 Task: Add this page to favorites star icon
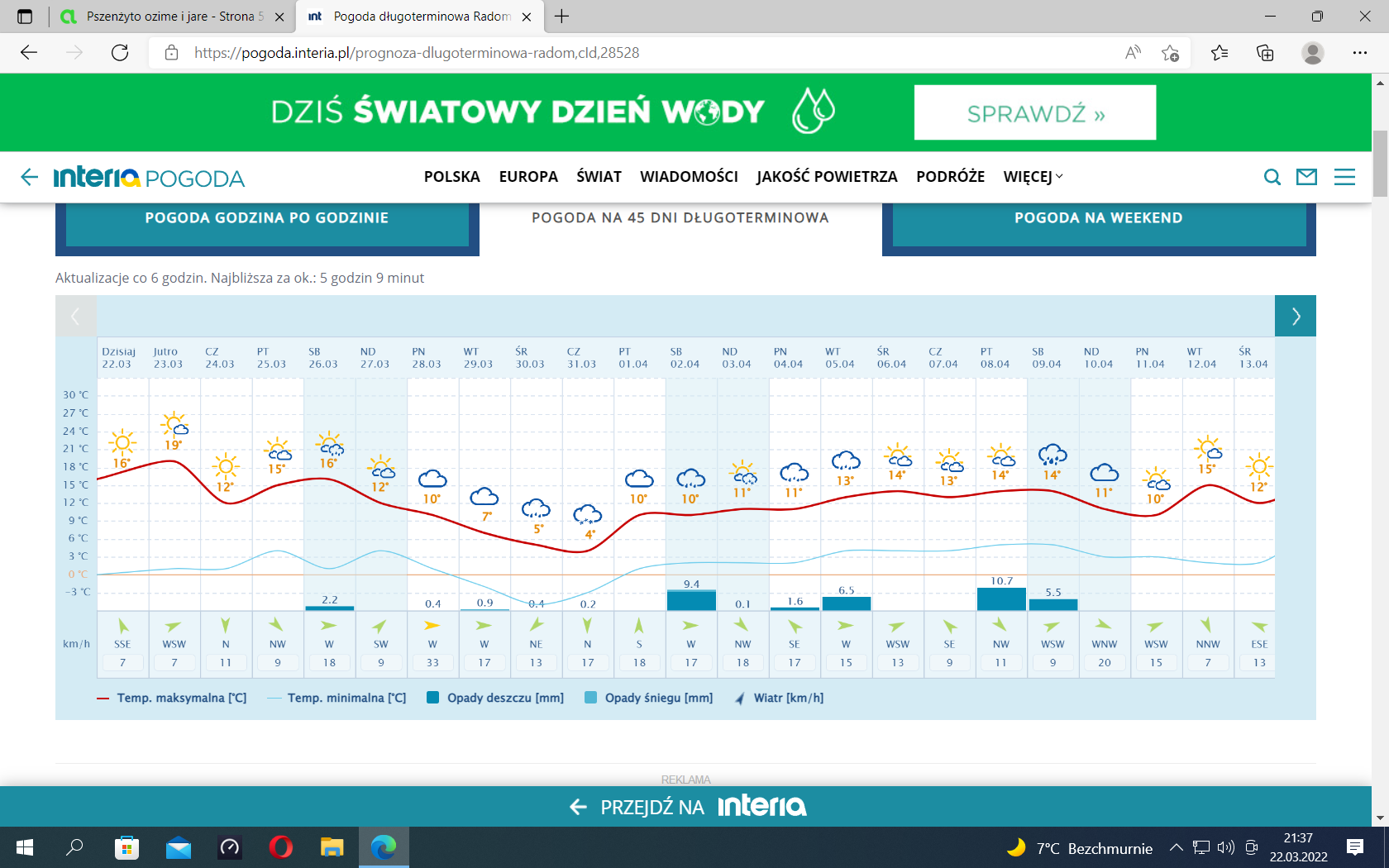[x=1170, y=53]
